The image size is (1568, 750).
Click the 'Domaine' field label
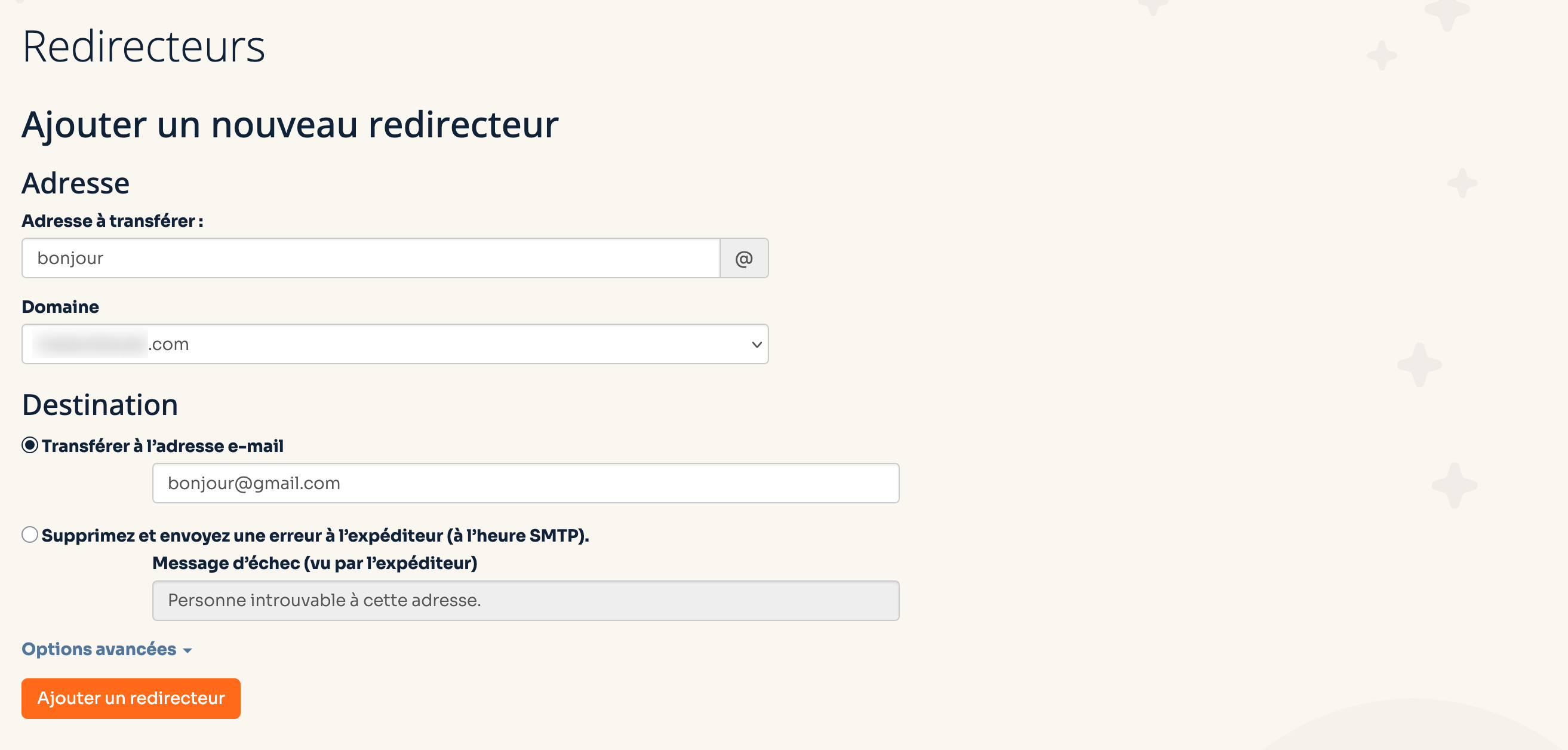click(60, 306)
